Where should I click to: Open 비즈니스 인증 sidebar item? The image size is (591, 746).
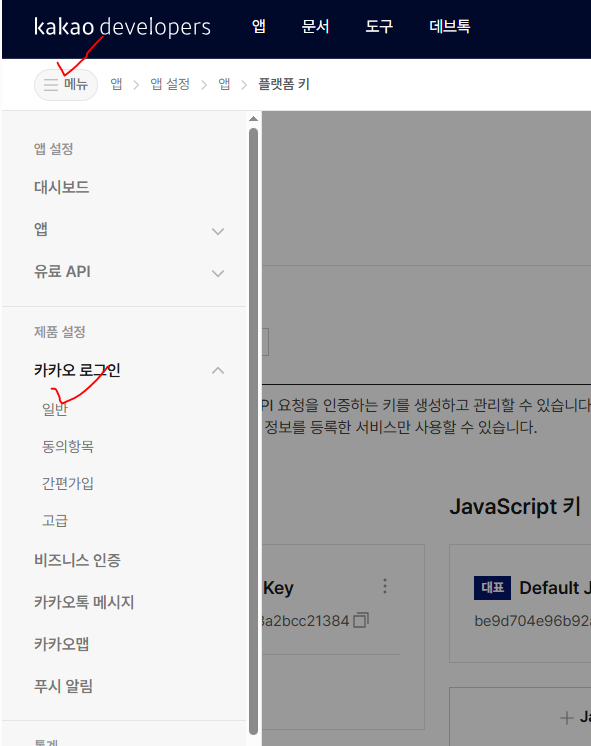[77, 560]
